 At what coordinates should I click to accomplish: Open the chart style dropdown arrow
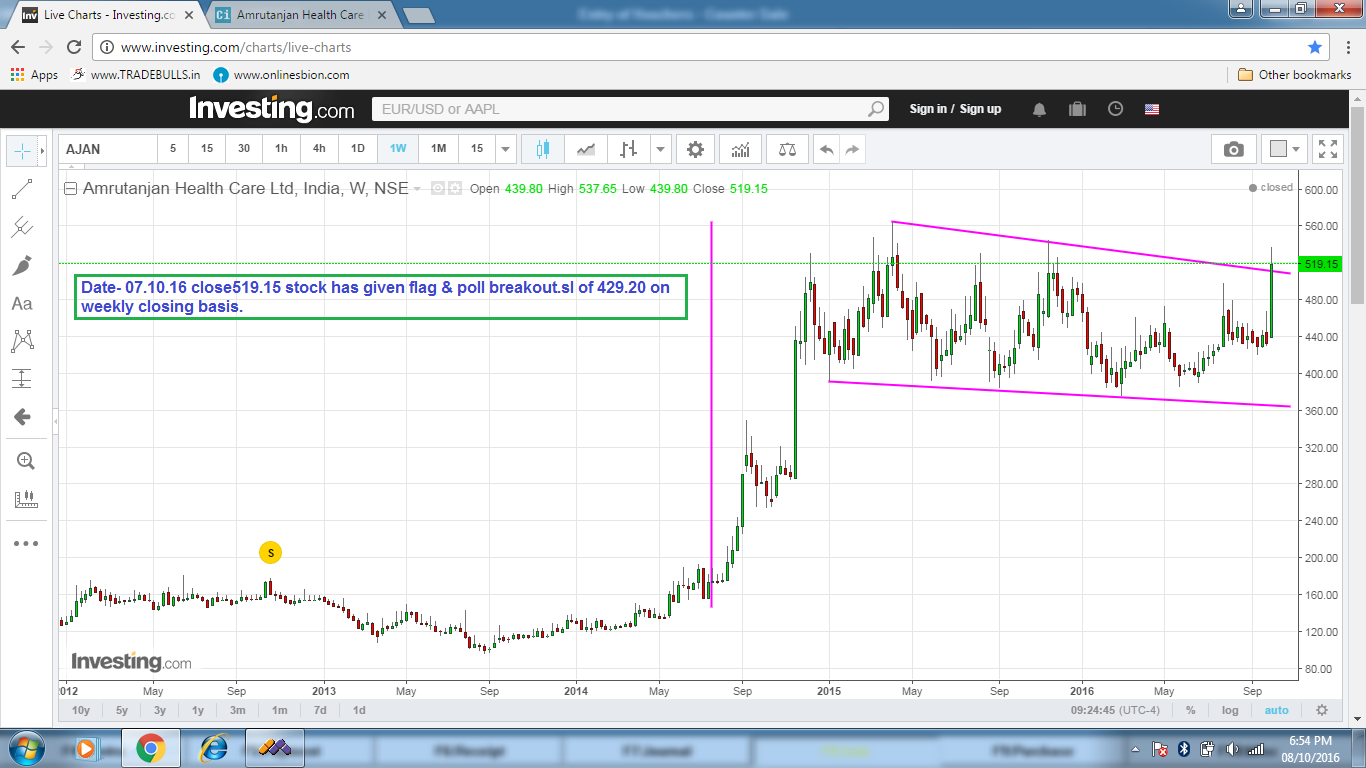coord(660,149)
